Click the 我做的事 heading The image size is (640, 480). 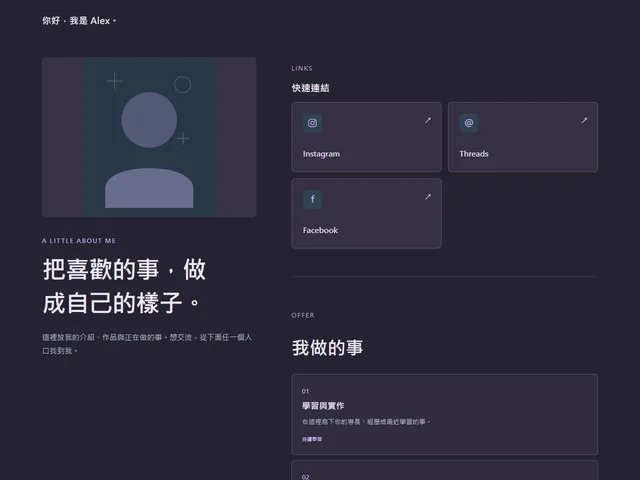coord(327,348)
